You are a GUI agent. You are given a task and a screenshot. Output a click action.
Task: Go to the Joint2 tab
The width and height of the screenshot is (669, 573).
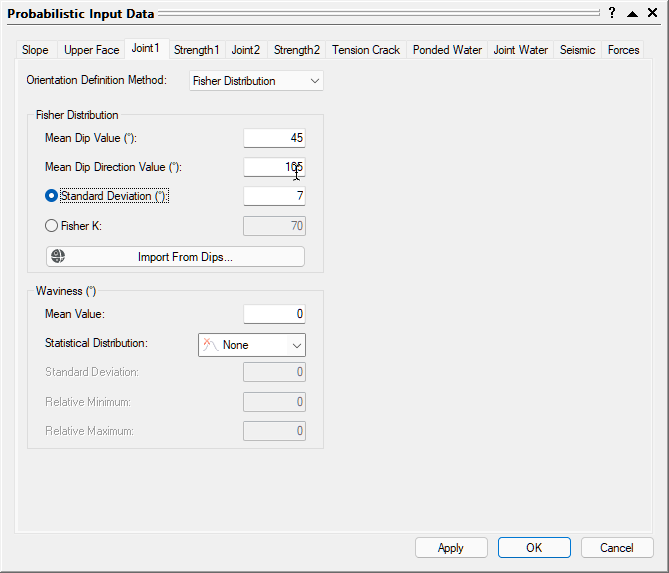246,50
